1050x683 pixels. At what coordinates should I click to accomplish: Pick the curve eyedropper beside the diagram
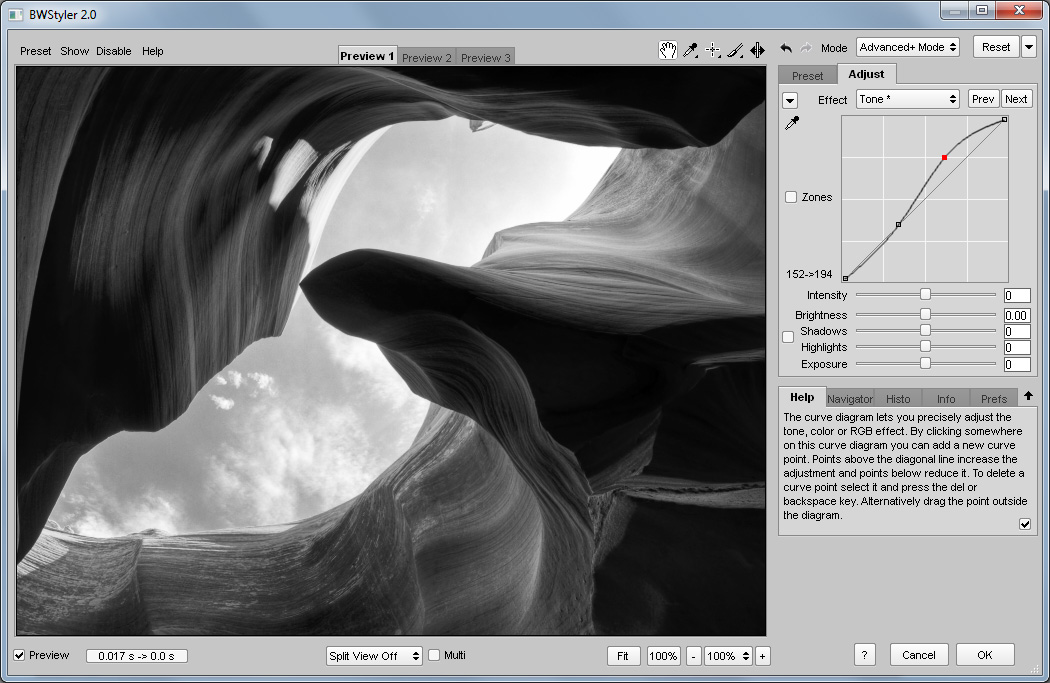point(792,123)
